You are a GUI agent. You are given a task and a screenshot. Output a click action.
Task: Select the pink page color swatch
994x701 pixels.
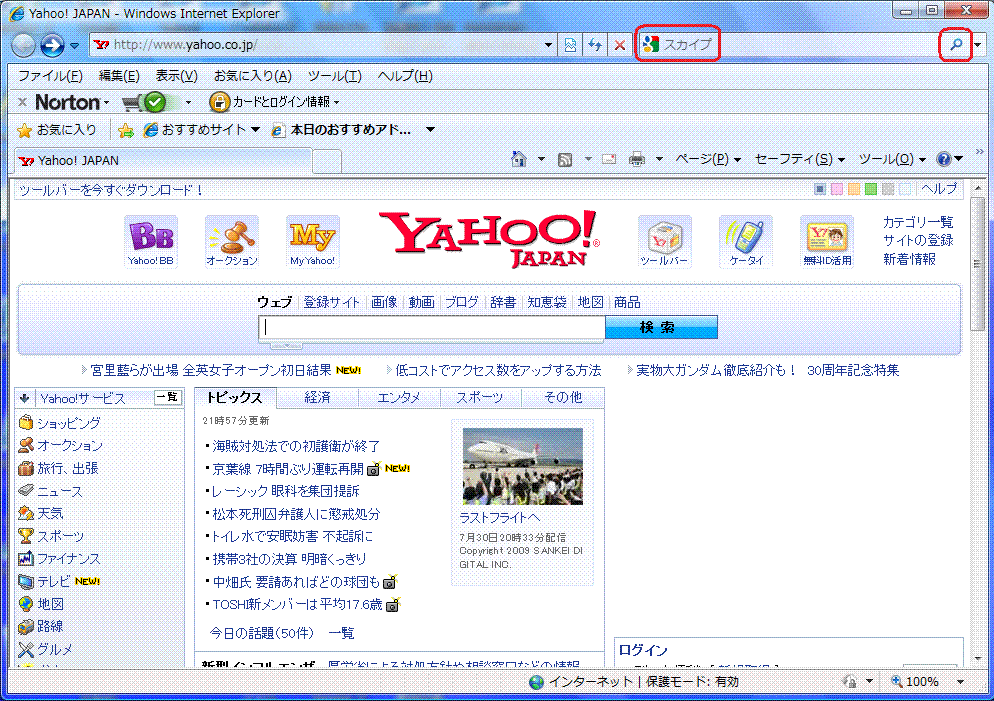[x=837, y=190]
